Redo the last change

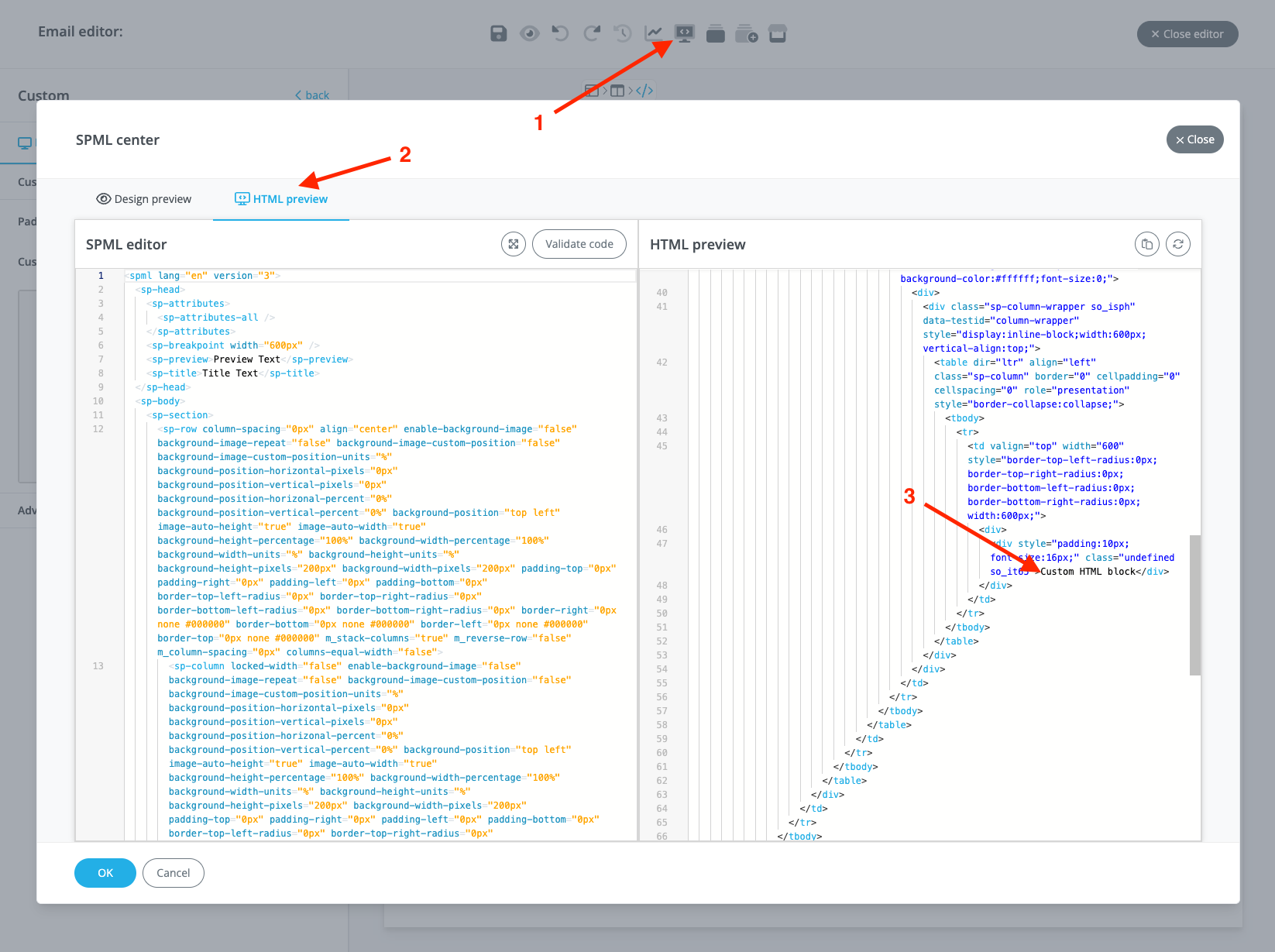click(x=592, y=33)
